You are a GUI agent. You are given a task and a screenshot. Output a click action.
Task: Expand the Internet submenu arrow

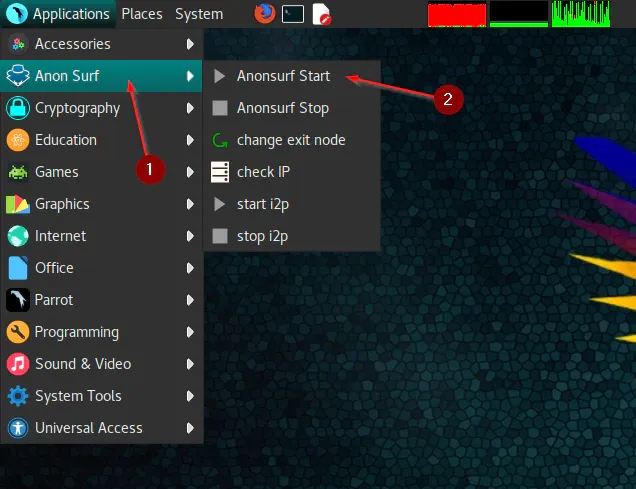[x=190, y=236]
